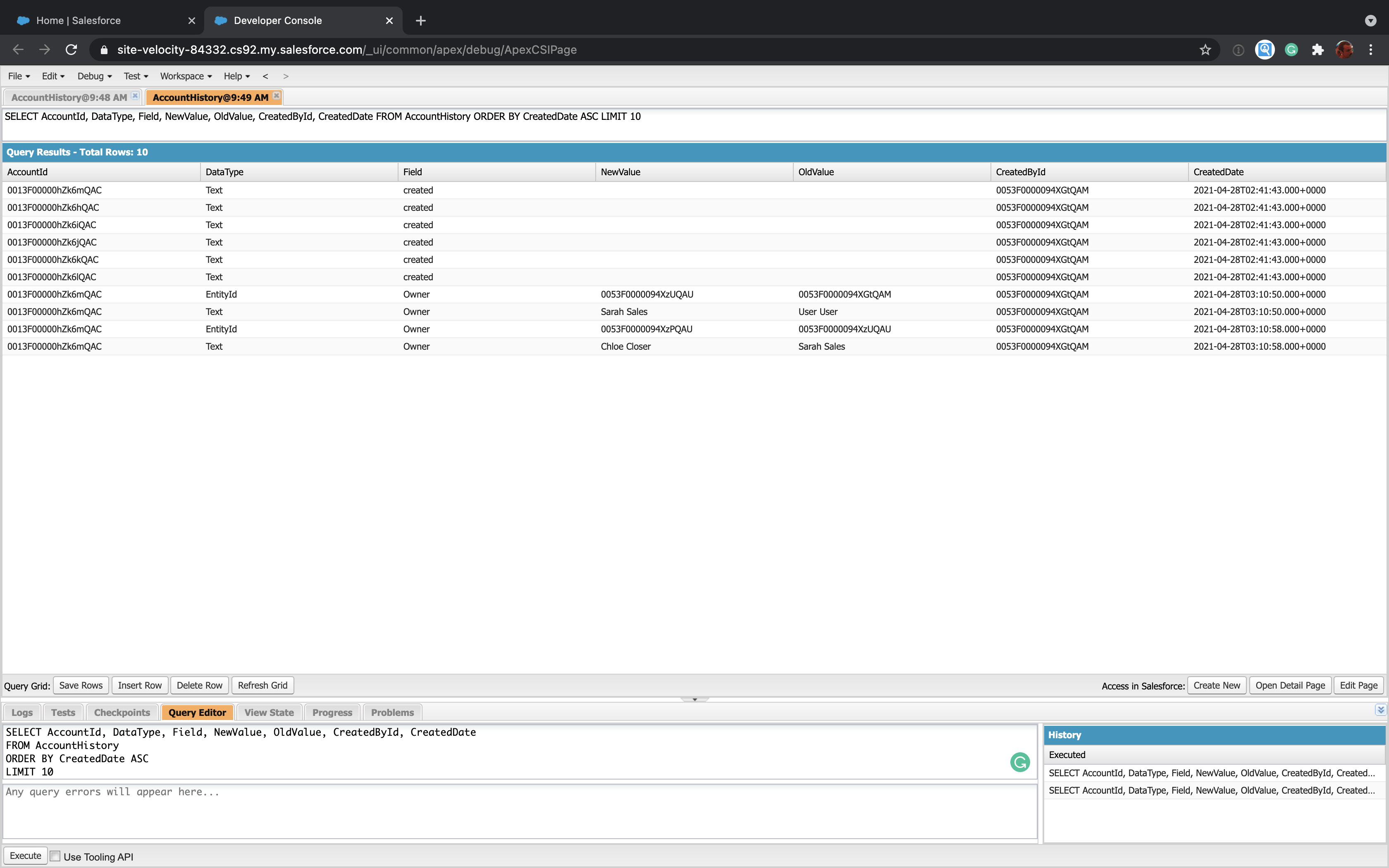Click the browser profile avatar
The width and height of the screenshot is (1389, 868).
click(x=1344, y=49)
